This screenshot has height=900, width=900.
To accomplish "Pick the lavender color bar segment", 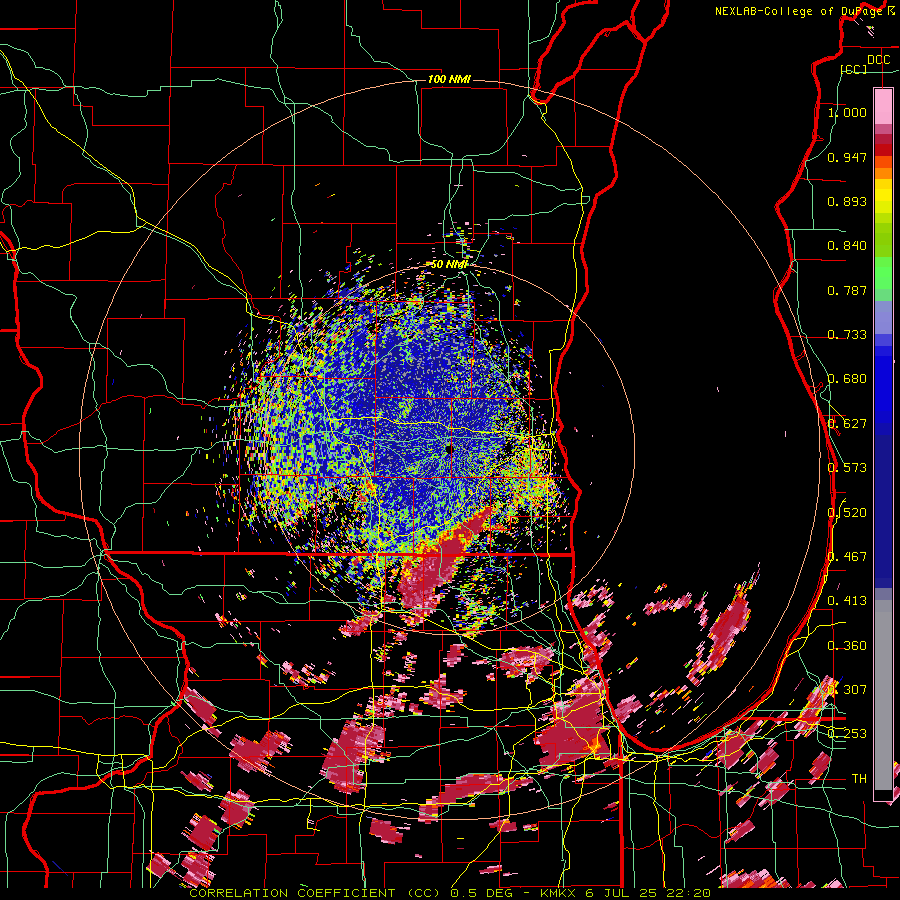I will click(883, 317).
